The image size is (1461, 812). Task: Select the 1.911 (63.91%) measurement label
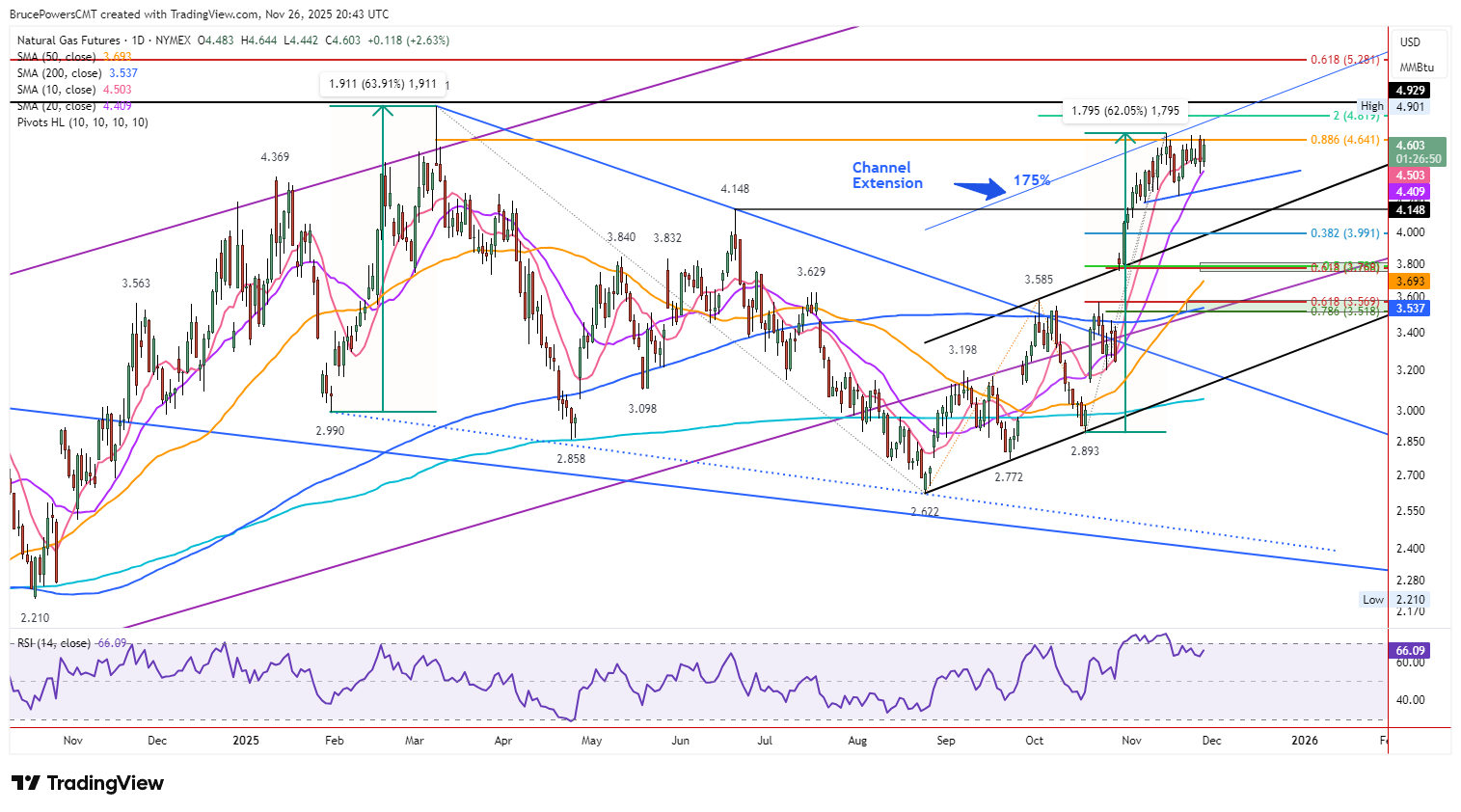382,84
